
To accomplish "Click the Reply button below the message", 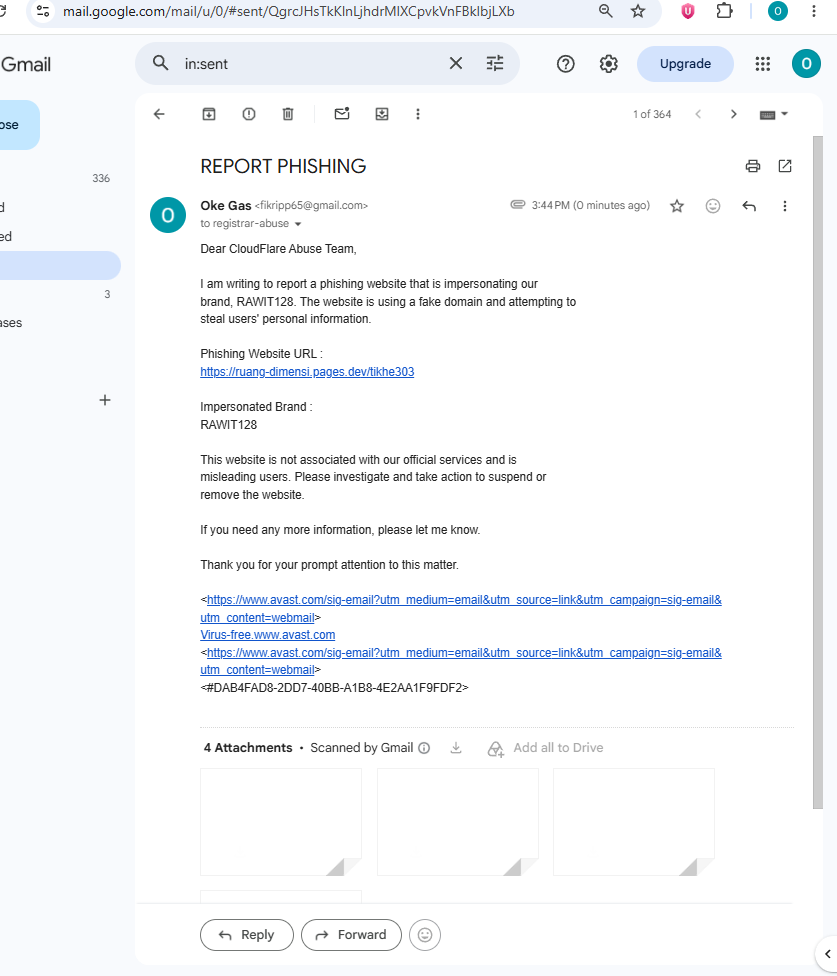I will click(246, 935).
